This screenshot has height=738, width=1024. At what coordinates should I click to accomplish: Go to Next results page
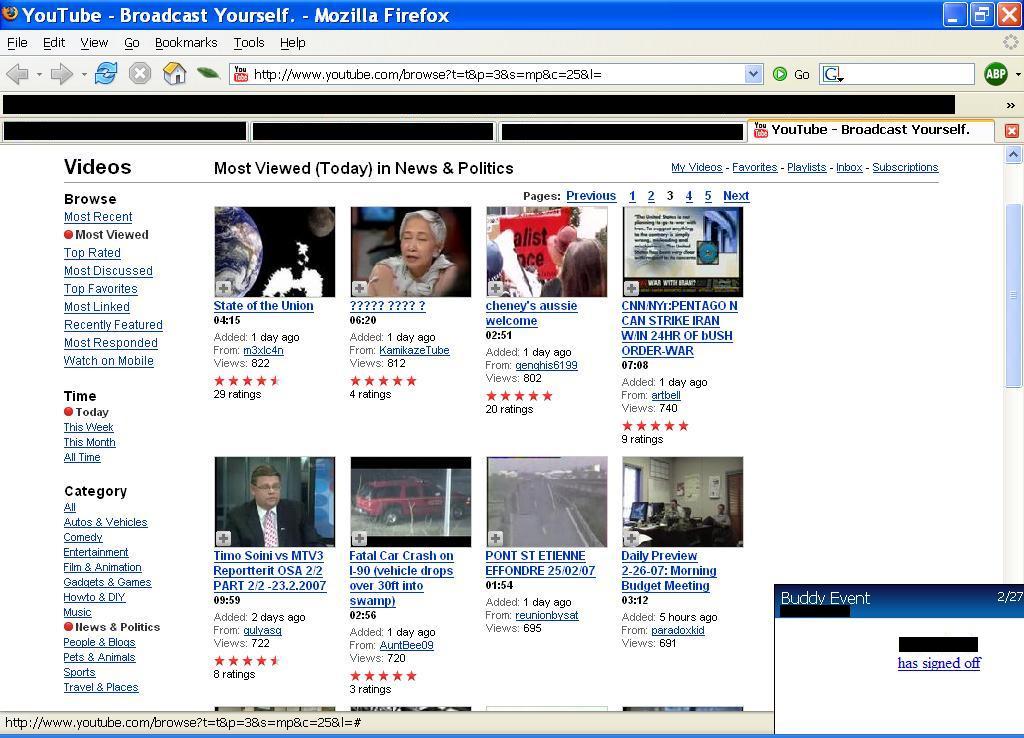(736, 196)
